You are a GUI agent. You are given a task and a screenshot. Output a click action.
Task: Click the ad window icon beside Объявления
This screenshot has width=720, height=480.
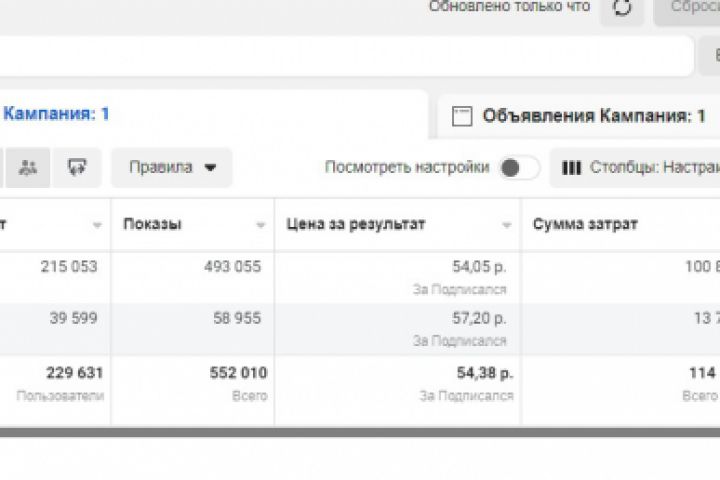point(462,116)
